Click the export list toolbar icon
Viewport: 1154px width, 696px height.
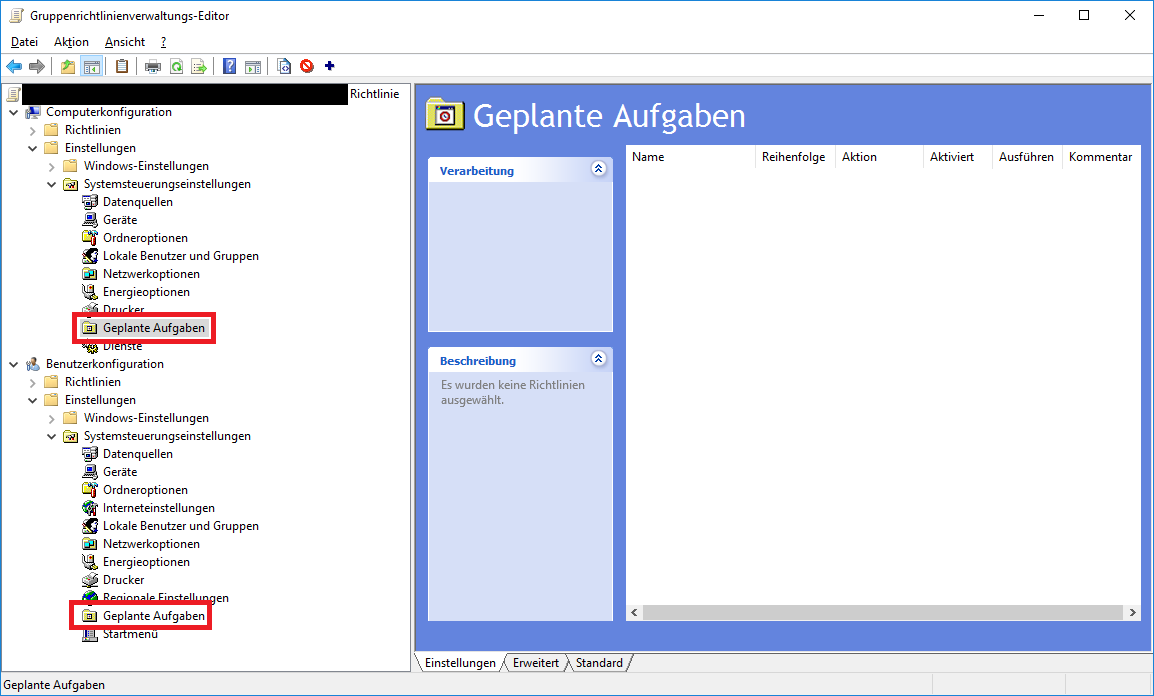tap(199, 67)
